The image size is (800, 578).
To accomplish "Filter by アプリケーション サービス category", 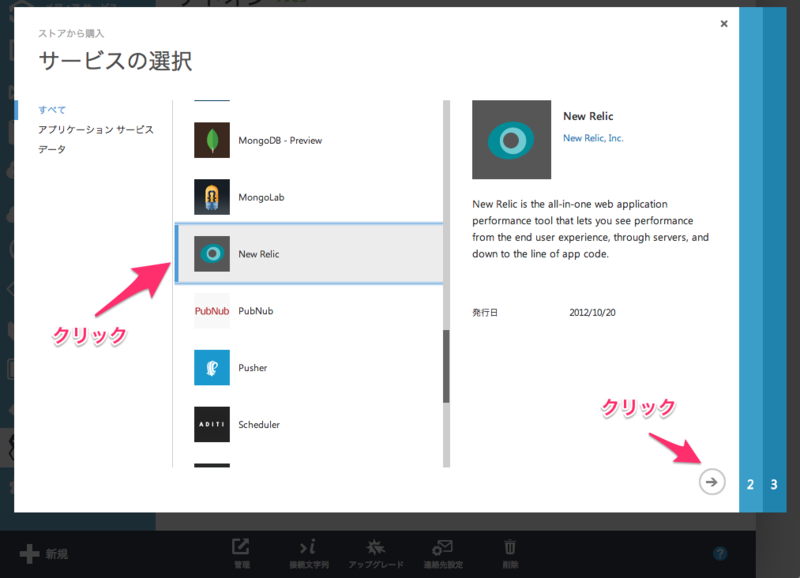I will click(95, 130).
